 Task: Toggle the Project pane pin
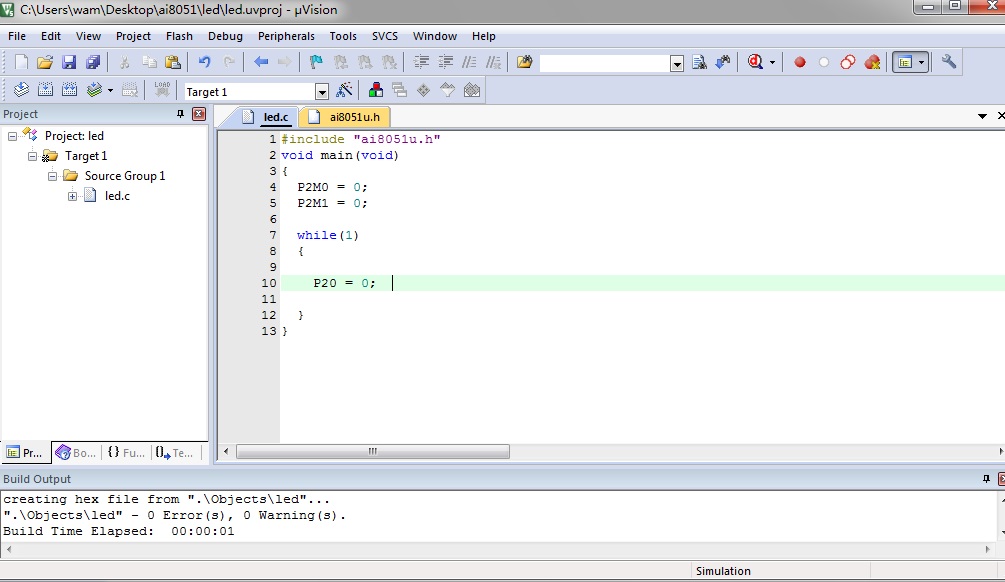(181, 114)
